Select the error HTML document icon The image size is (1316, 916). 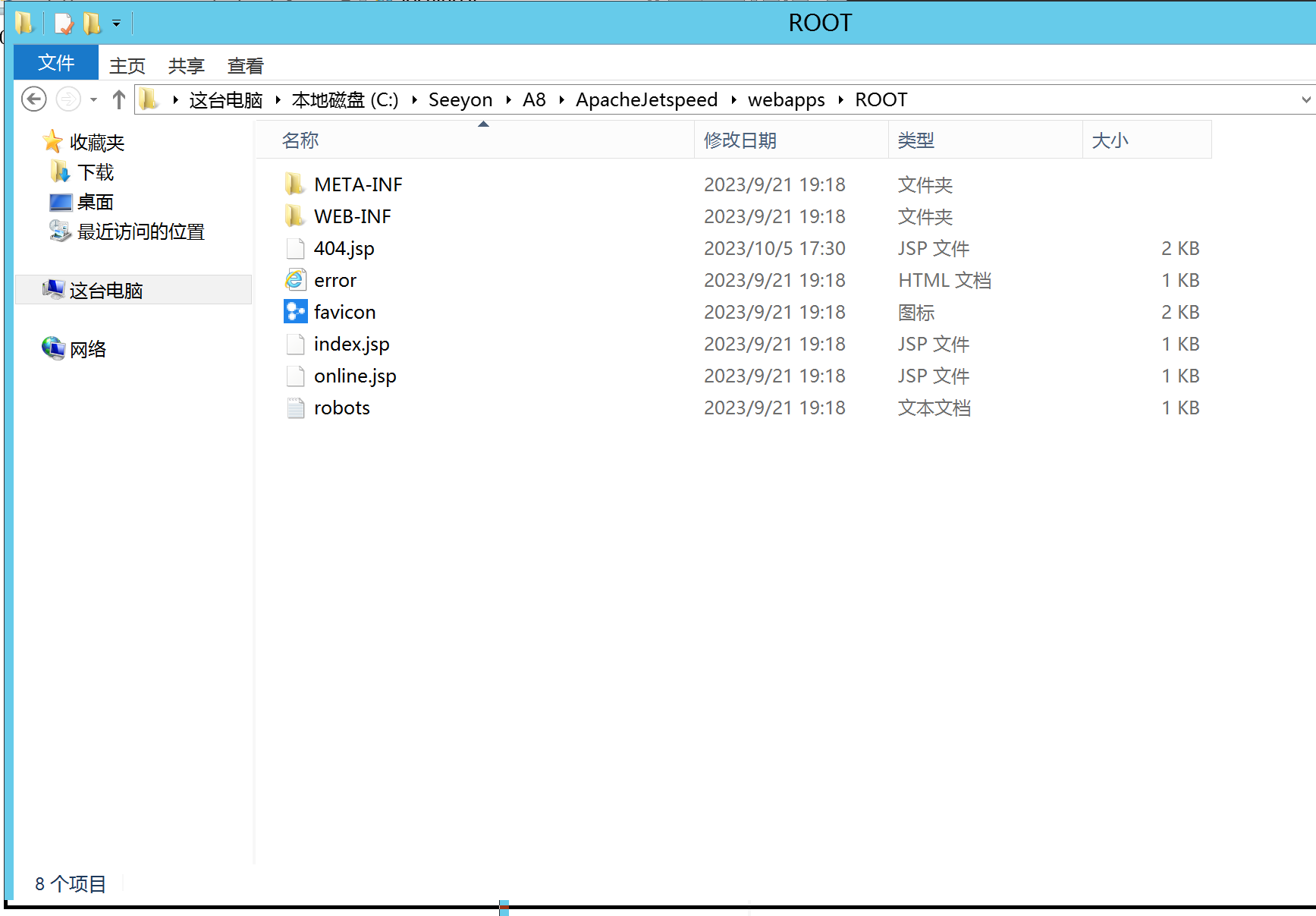tap(295, 280)
